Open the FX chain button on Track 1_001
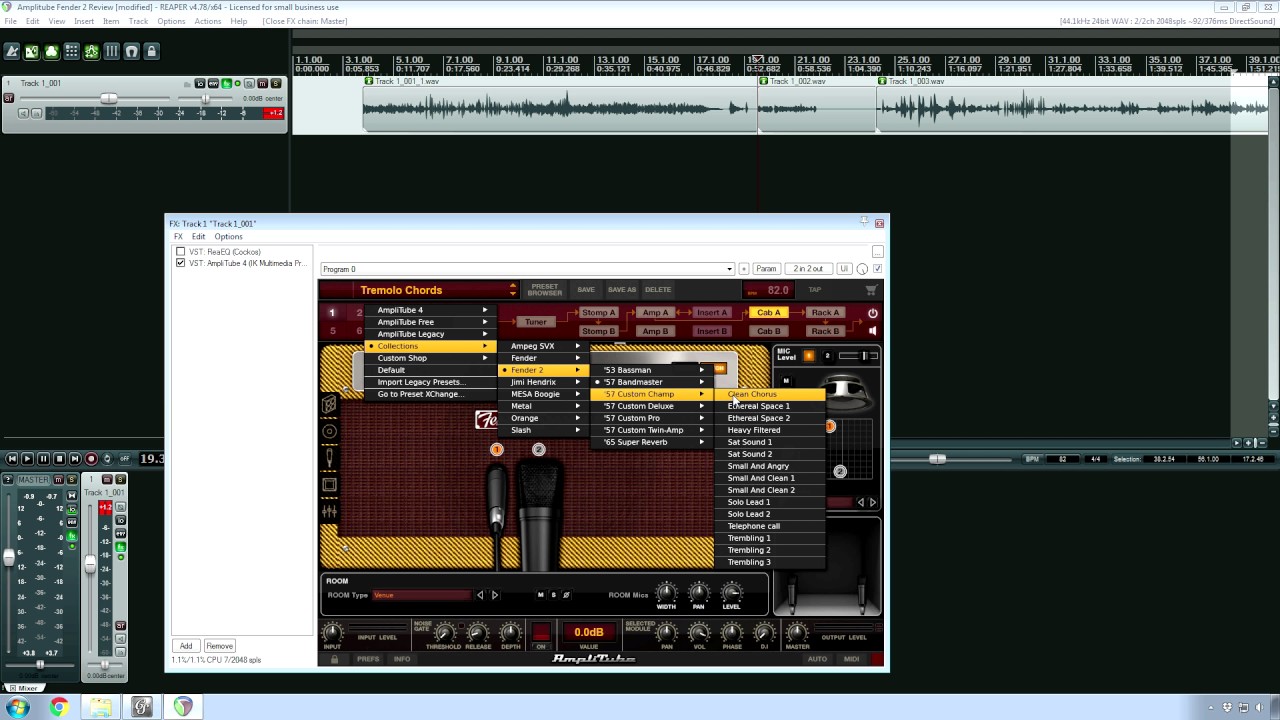Screen dimensions: 1280x720 pos(226,84)
